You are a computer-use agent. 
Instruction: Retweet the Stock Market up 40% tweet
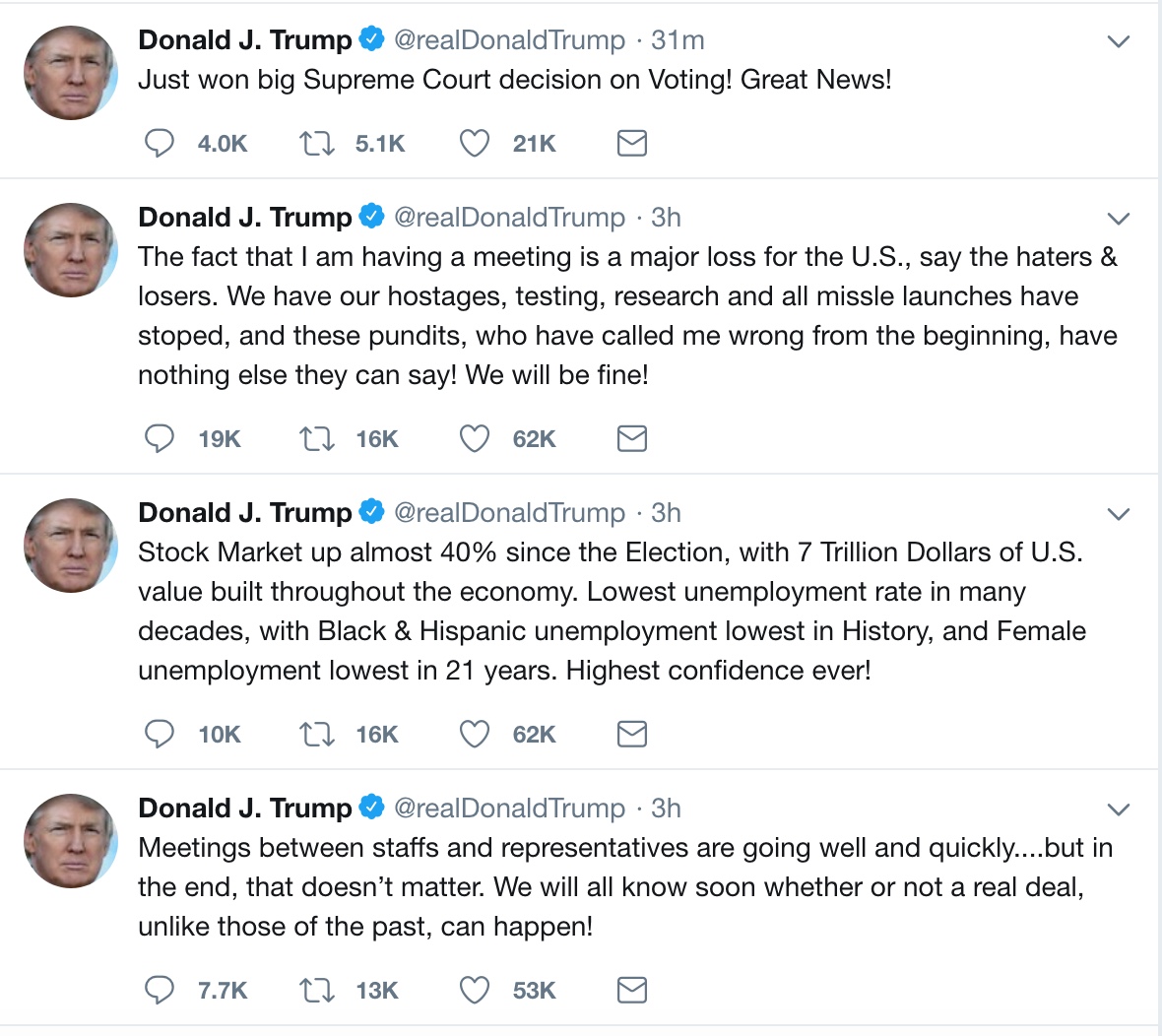317,734
